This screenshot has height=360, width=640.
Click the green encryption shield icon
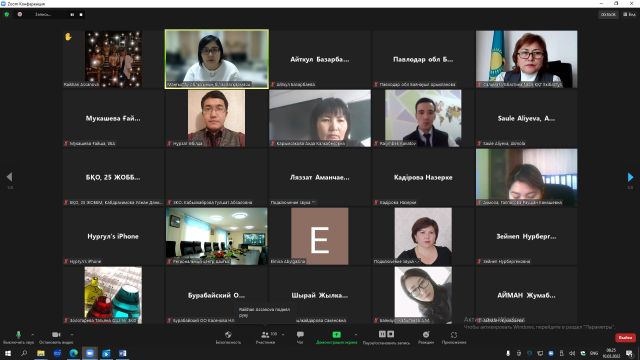(7, 14)
